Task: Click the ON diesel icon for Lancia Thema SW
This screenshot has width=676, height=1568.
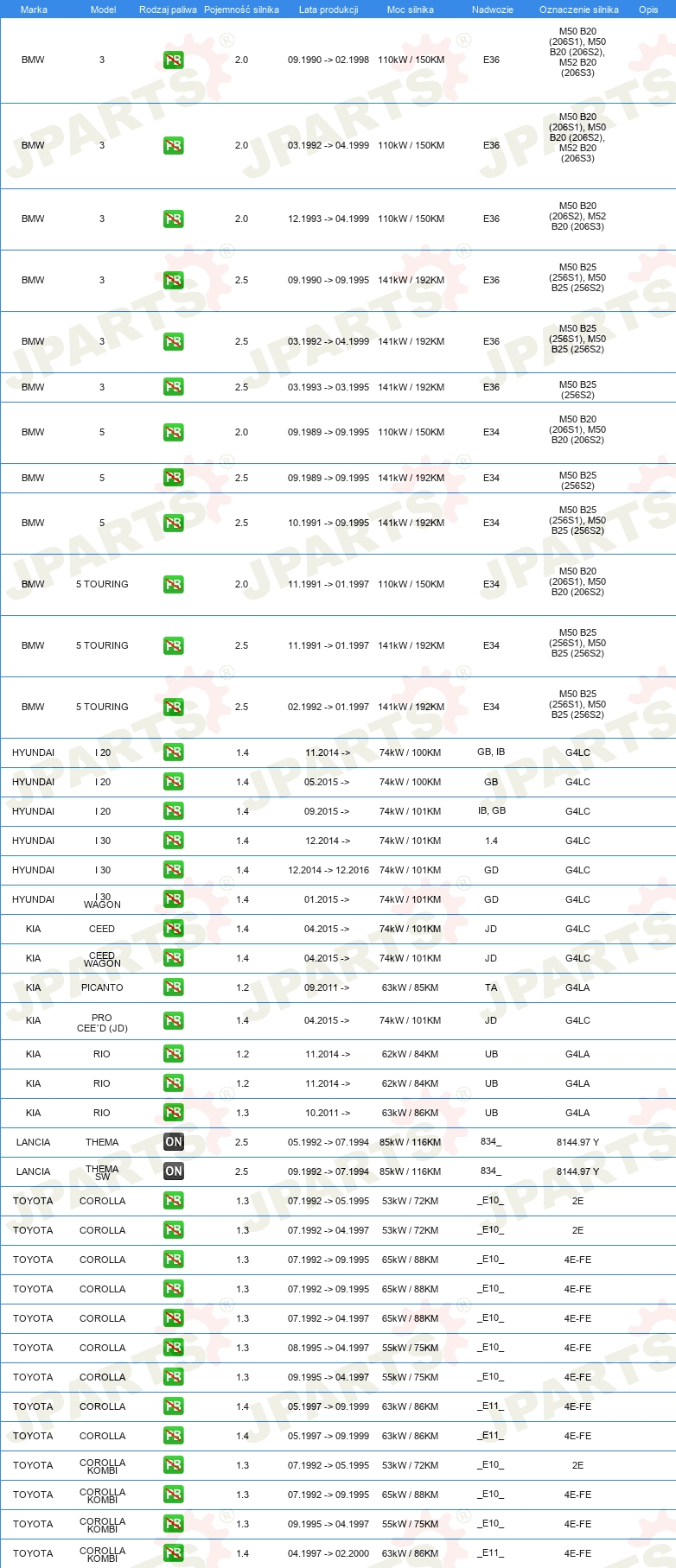Action: pos(174,1171)
